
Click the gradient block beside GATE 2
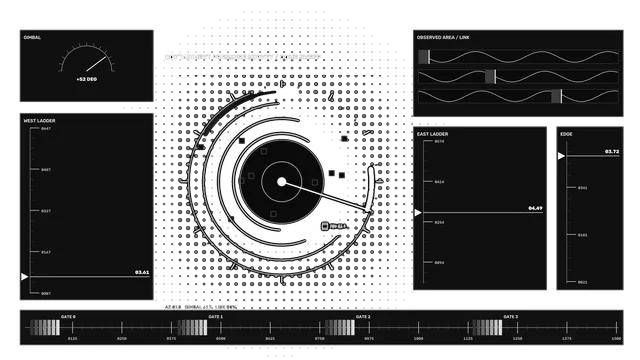point(340,327)
